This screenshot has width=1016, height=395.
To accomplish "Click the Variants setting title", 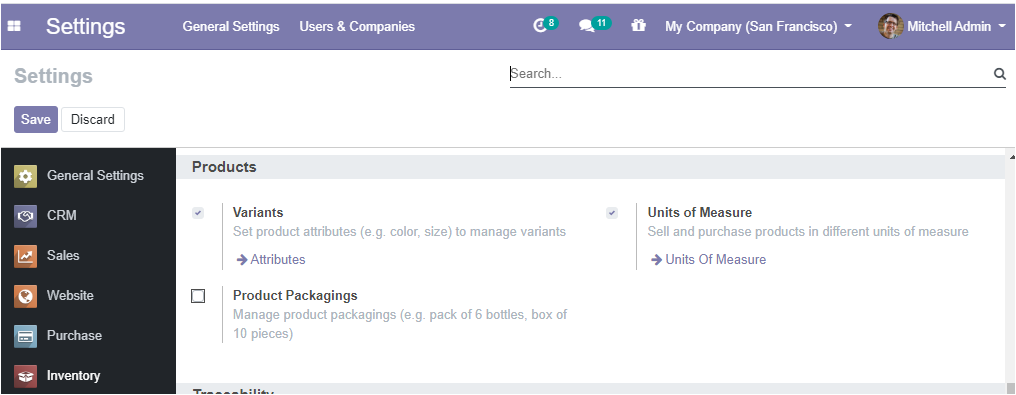I will [258, 212].
